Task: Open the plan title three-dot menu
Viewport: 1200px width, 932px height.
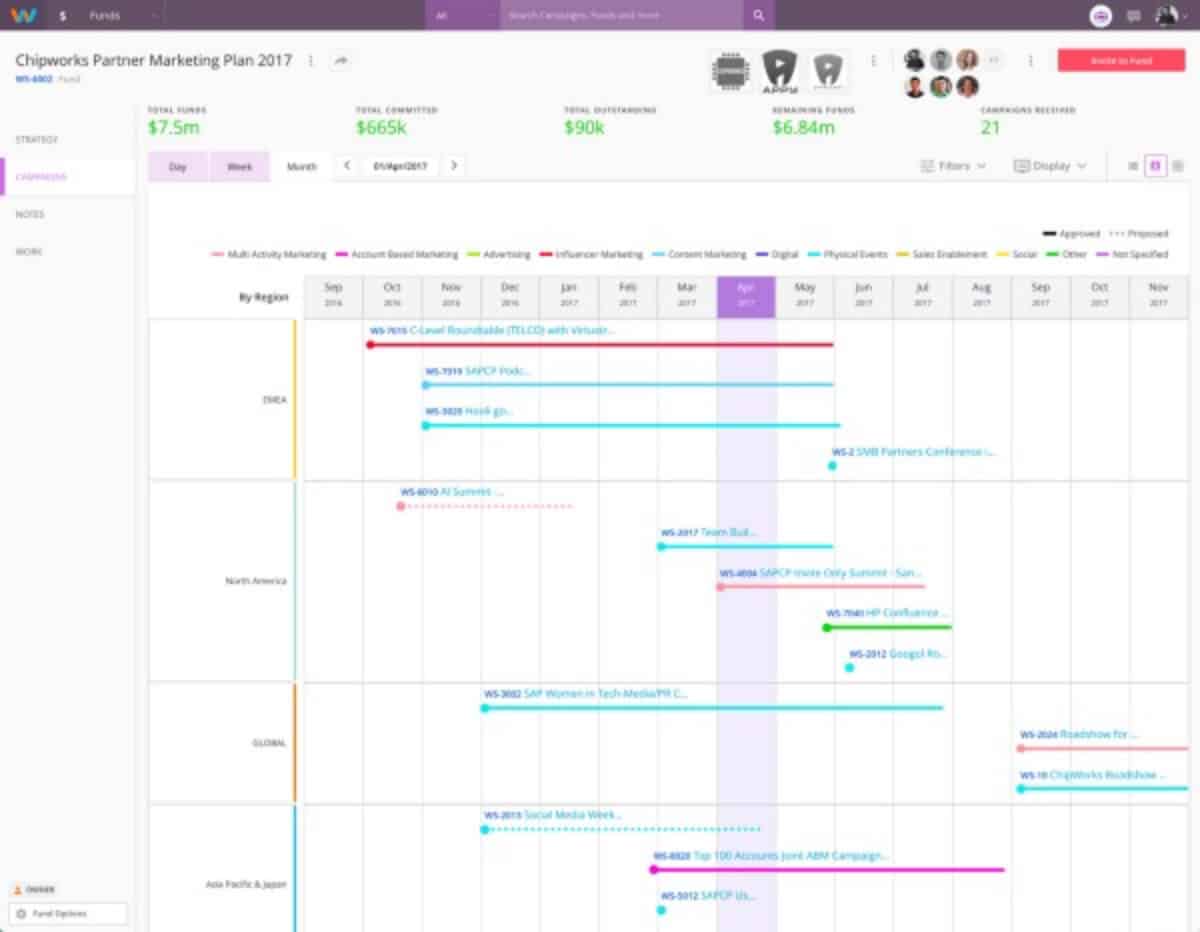Action: click(x=311, y=61)
